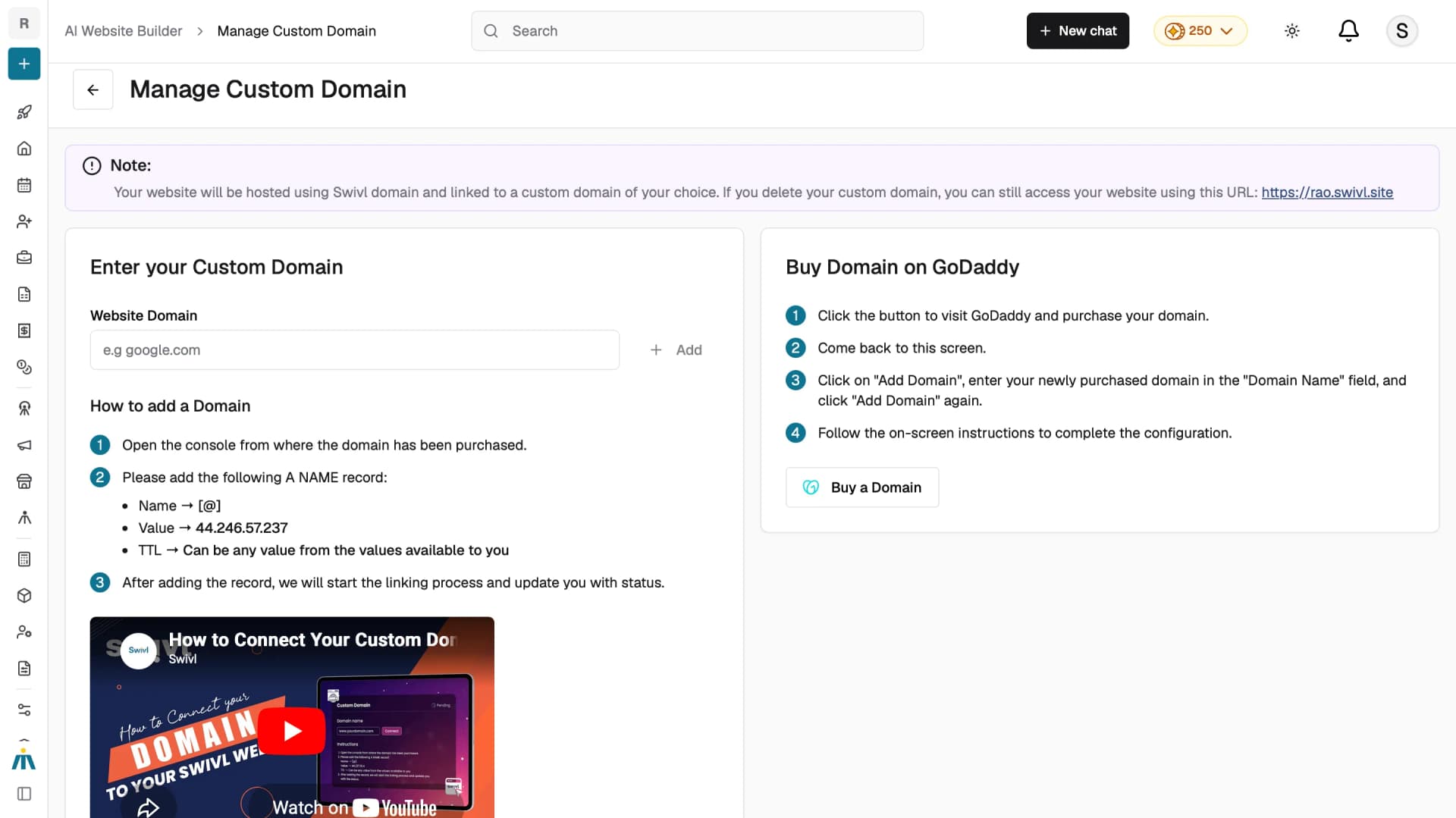
Task: Open the file-with-sliders icon in sidebar
Action: 24,669
